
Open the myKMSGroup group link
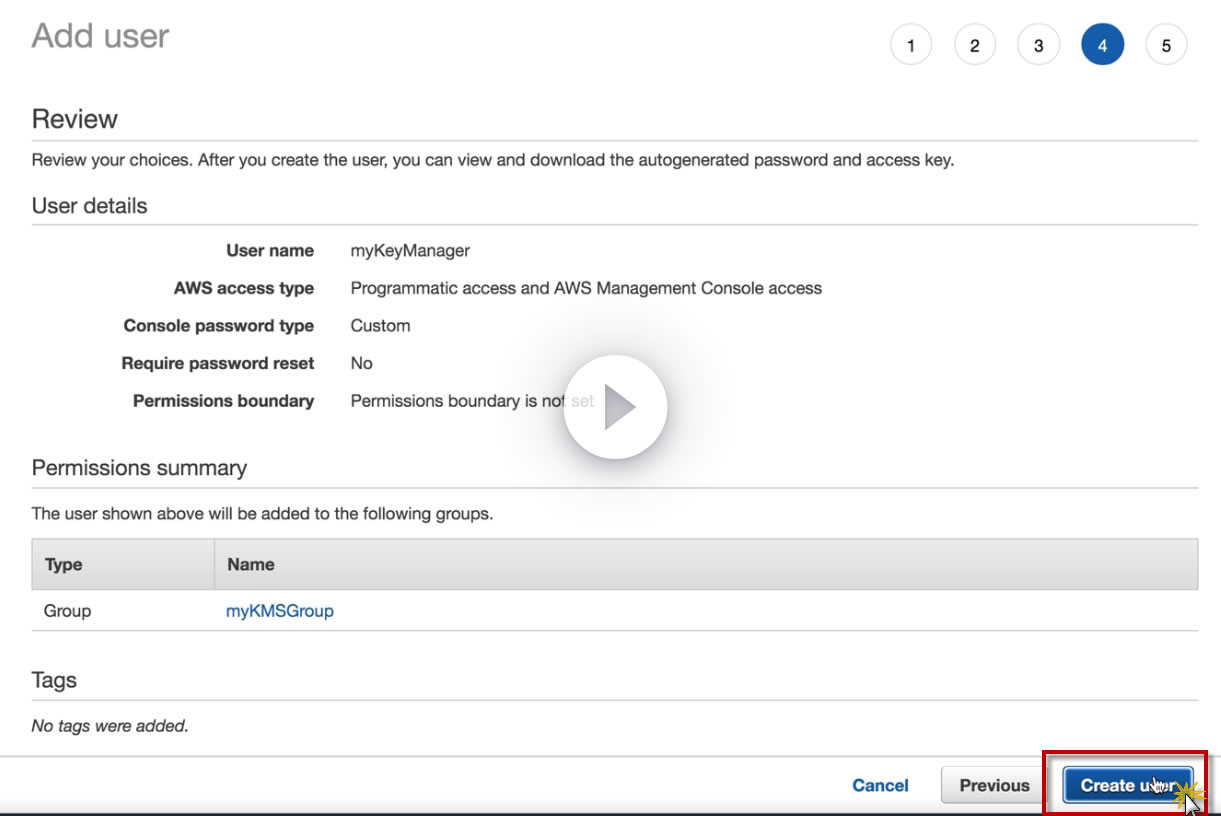coord(279,610)
